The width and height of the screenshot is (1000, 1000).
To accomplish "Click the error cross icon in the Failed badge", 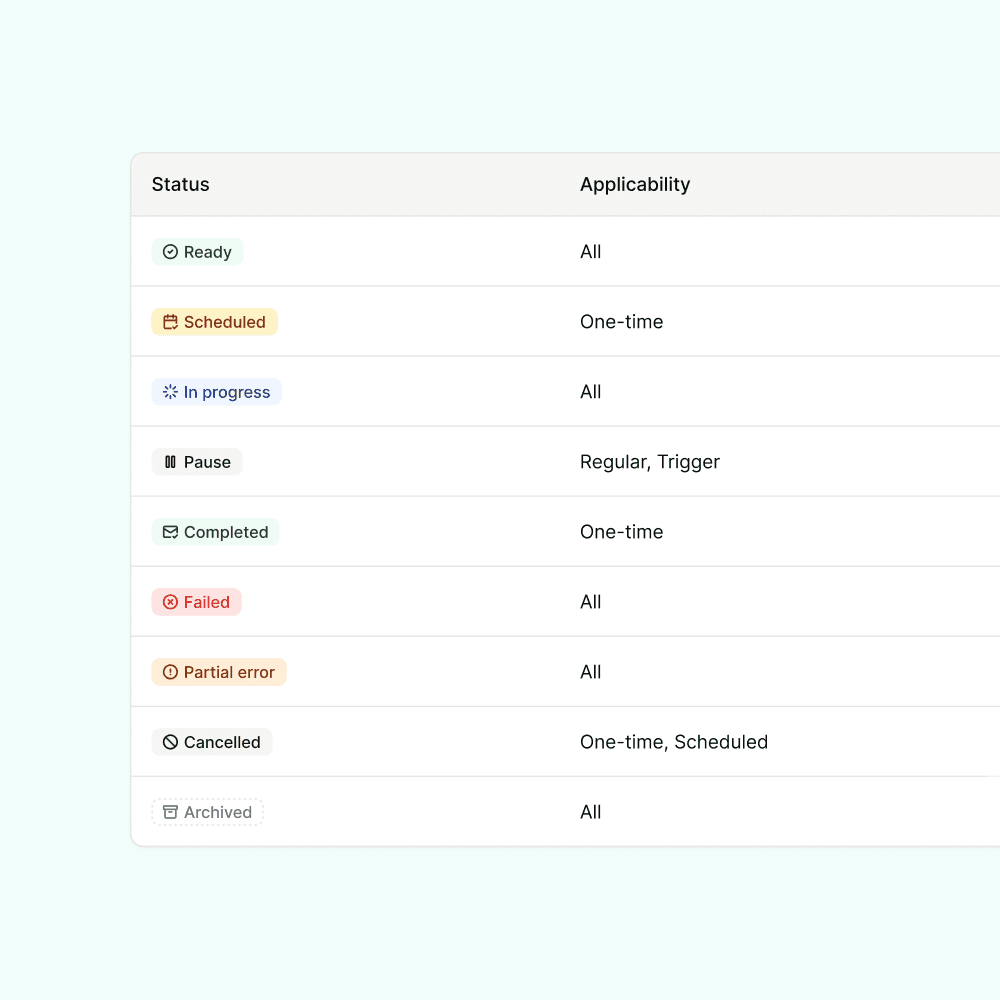I will click(x=170, y=602).
